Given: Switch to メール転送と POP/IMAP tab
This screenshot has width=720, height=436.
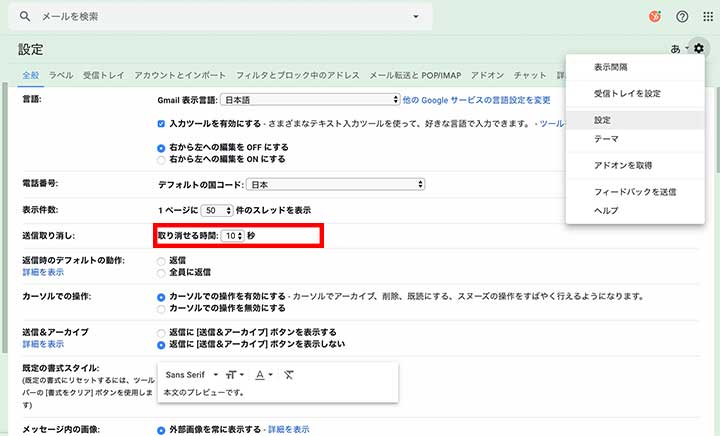Looking at the screenshot, I should point(415,75).
